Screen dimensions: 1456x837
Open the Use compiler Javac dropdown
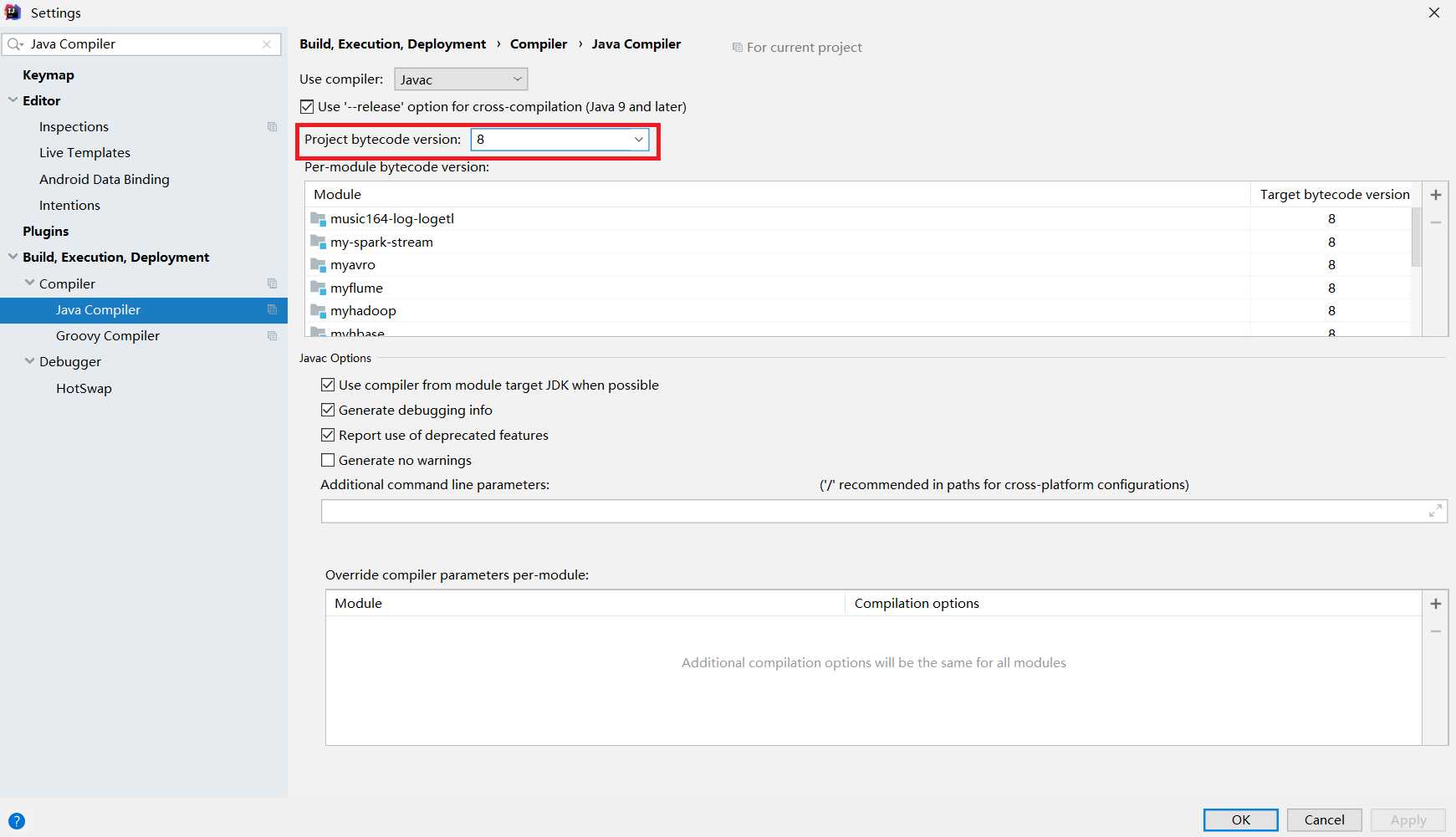tap(461, 79)
